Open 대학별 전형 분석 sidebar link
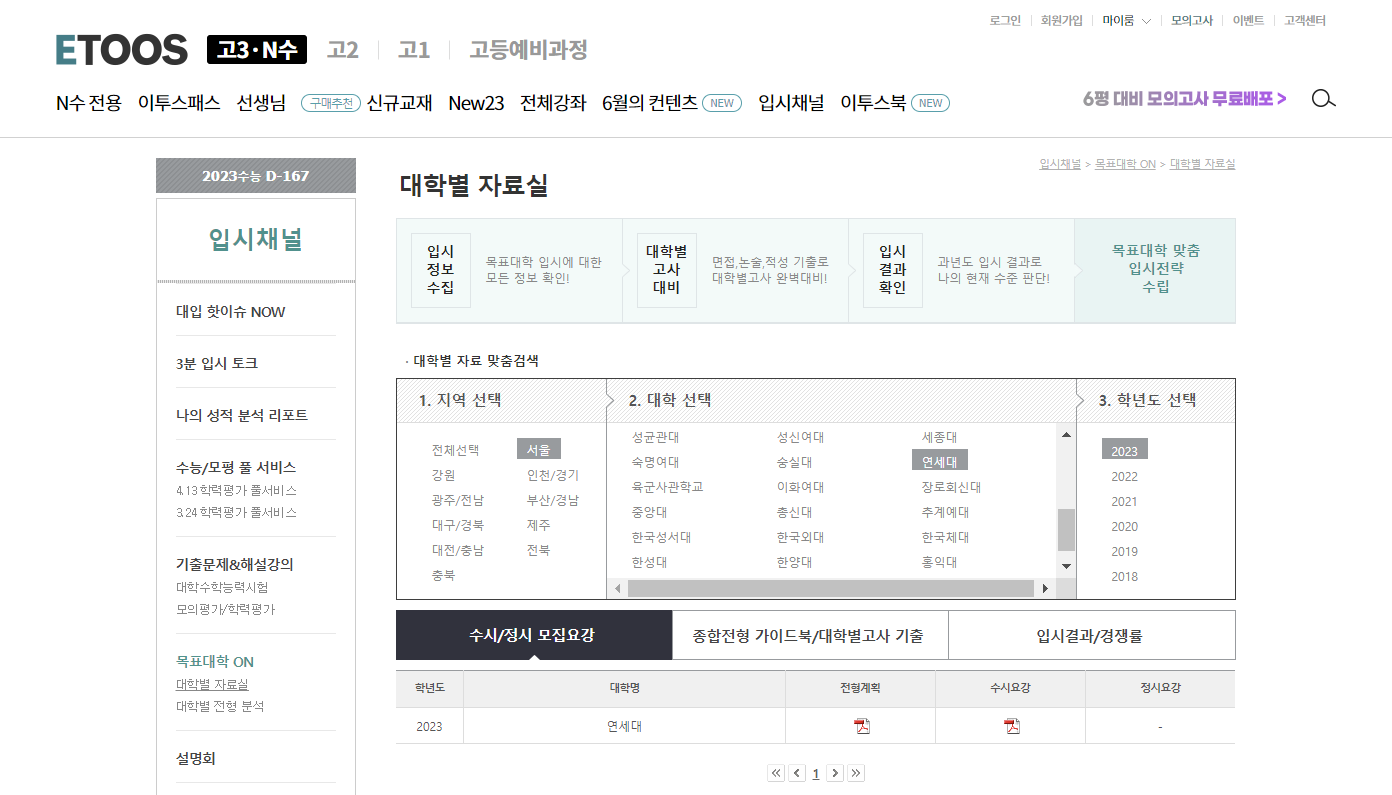The height and width of the screenshot is (795, 1392). [x=220, y=706]
